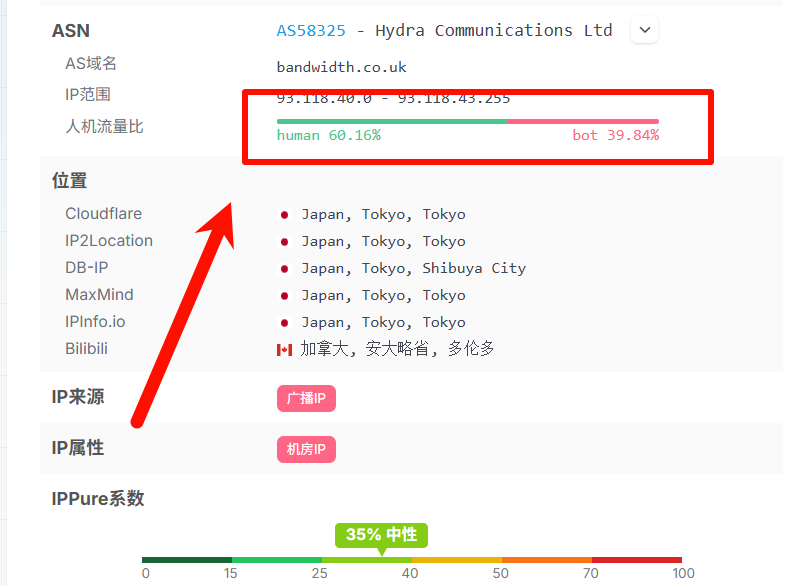Image resolution: width=800 pixels, height=586 pixels.
Task: Click the IP范围 label
Action: click(x=88, y=94)
